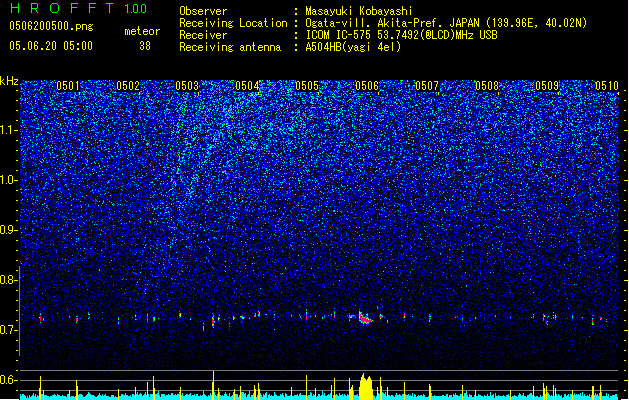Click the 1.0 kHz axis tick label
629x400 pixels.
coord(9,180)
